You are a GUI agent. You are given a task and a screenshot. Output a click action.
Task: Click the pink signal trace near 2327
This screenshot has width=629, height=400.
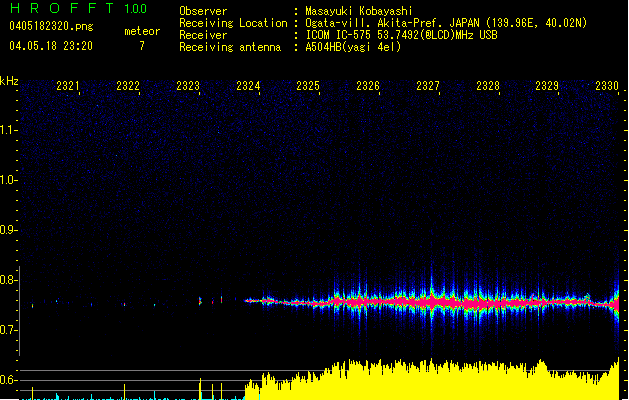pos(432,302)
